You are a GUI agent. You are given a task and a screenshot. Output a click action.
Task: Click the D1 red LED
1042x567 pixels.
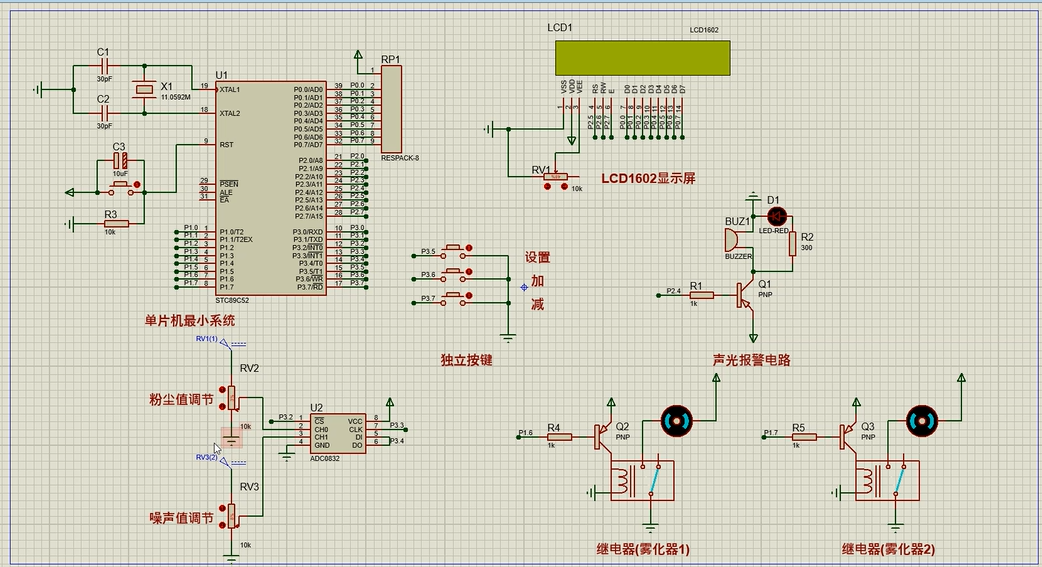click(x=779, y=215)
